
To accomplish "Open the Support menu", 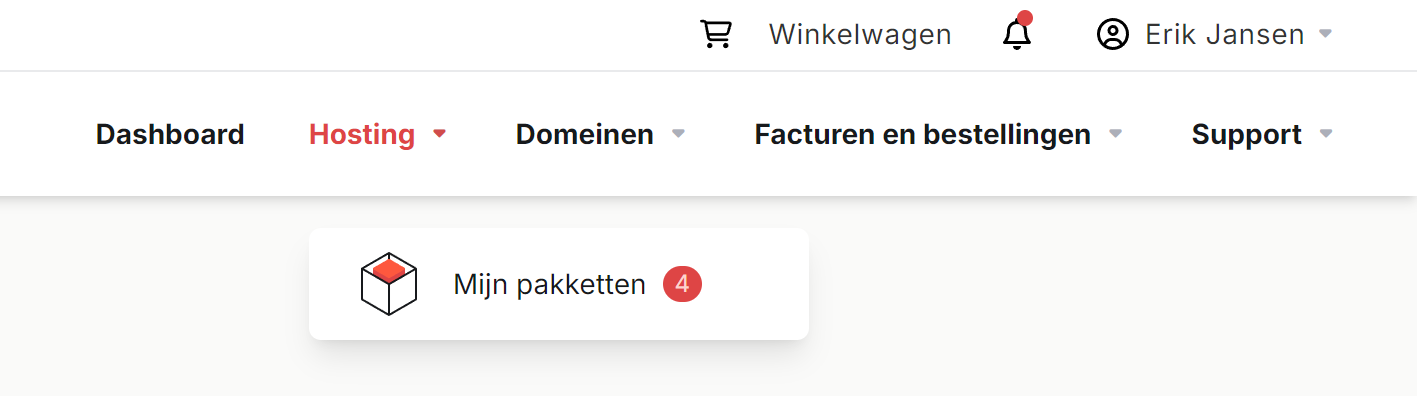I will click(1247, 134).
